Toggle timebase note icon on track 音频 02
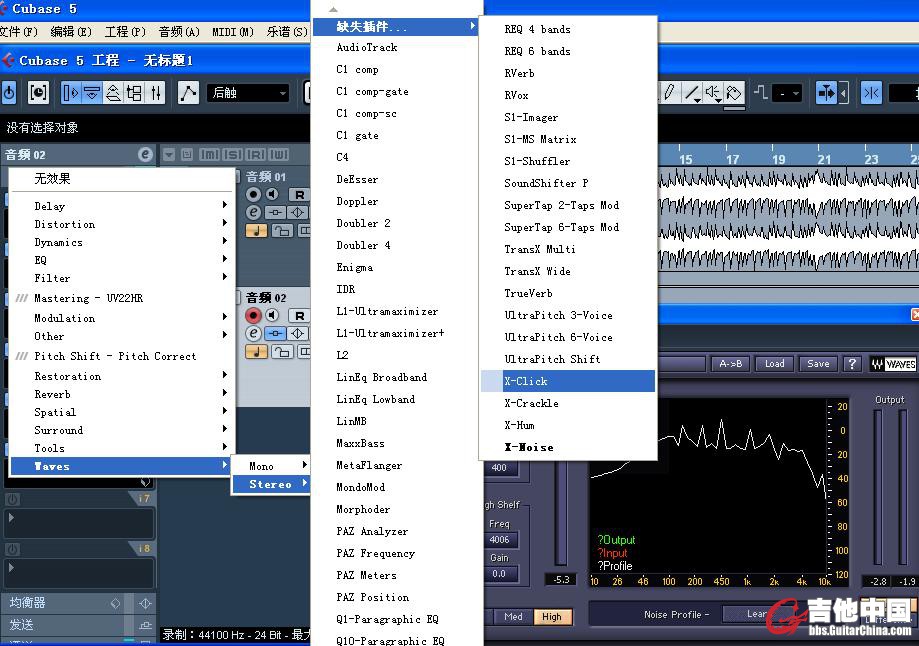Screen dimensions: 919x646 [x=256, y=352]
